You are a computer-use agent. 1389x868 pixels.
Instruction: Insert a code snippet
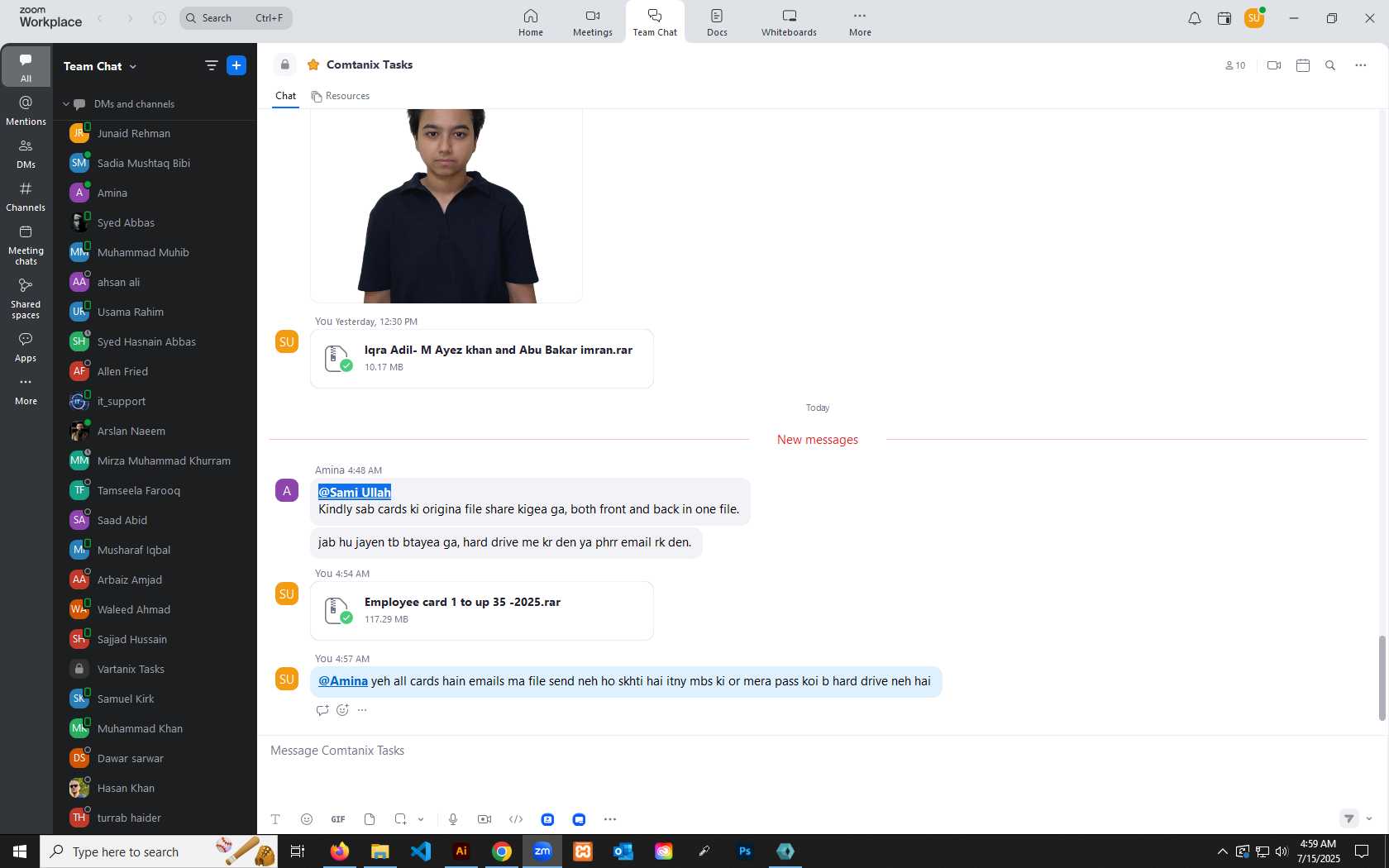click(x=516, y=819)
